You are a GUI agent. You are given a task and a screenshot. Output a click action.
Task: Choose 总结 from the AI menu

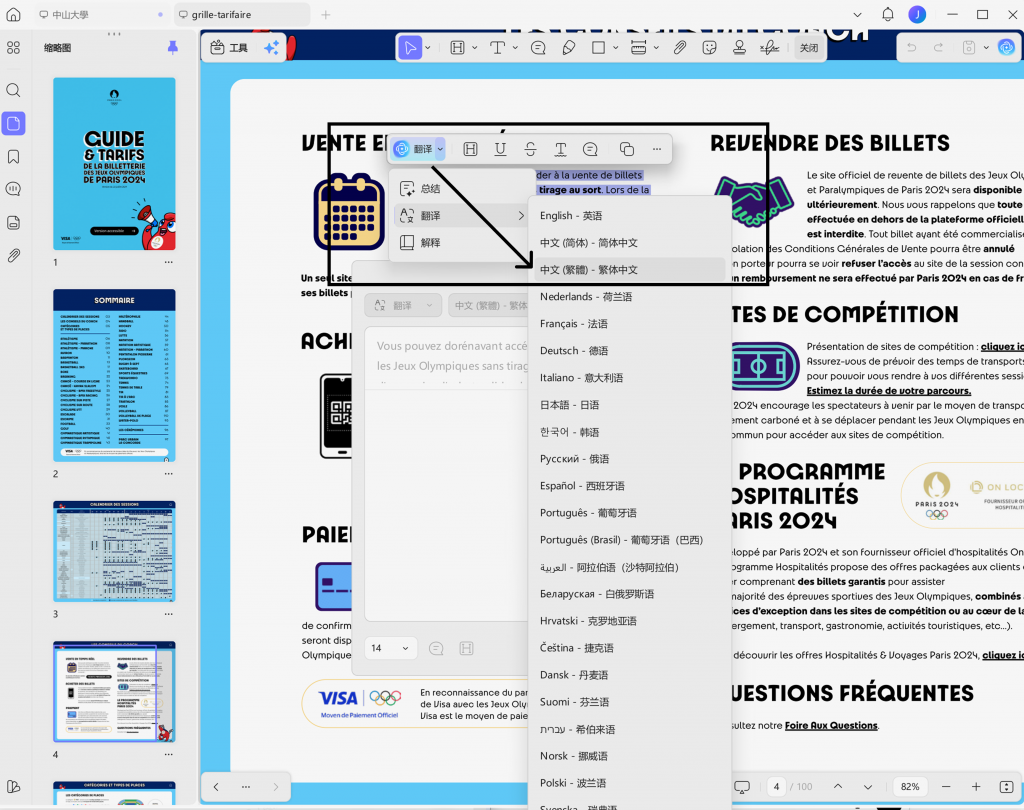461,189
